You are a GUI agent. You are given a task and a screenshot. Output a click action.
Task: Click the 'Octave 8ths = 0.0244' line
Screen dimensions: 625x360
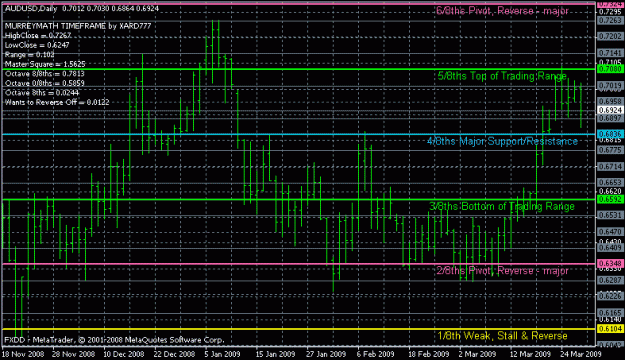click(42, 93)
